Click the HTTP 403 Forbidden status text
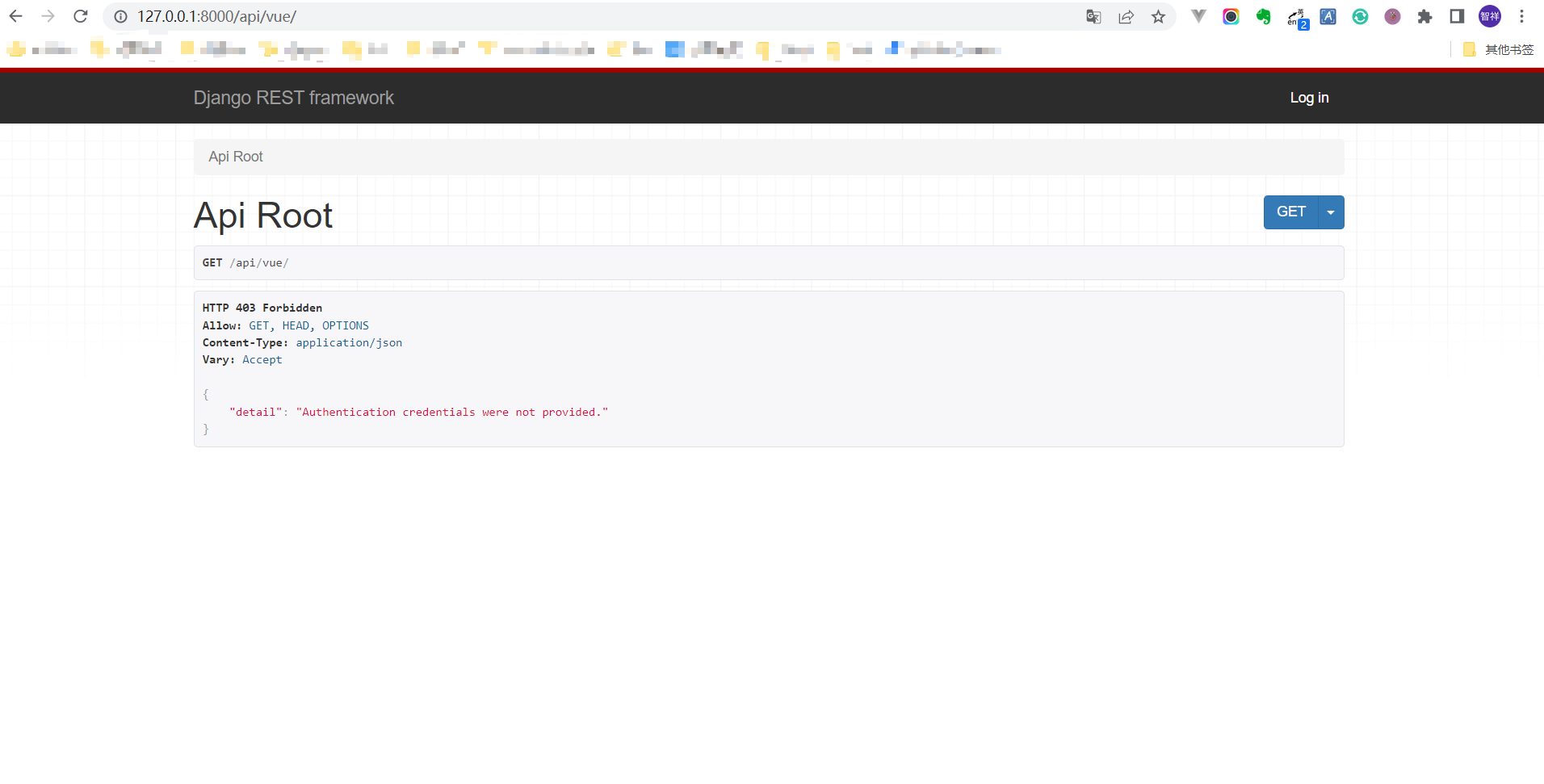Screen dimensions: 1544x784 pos(262,308)
